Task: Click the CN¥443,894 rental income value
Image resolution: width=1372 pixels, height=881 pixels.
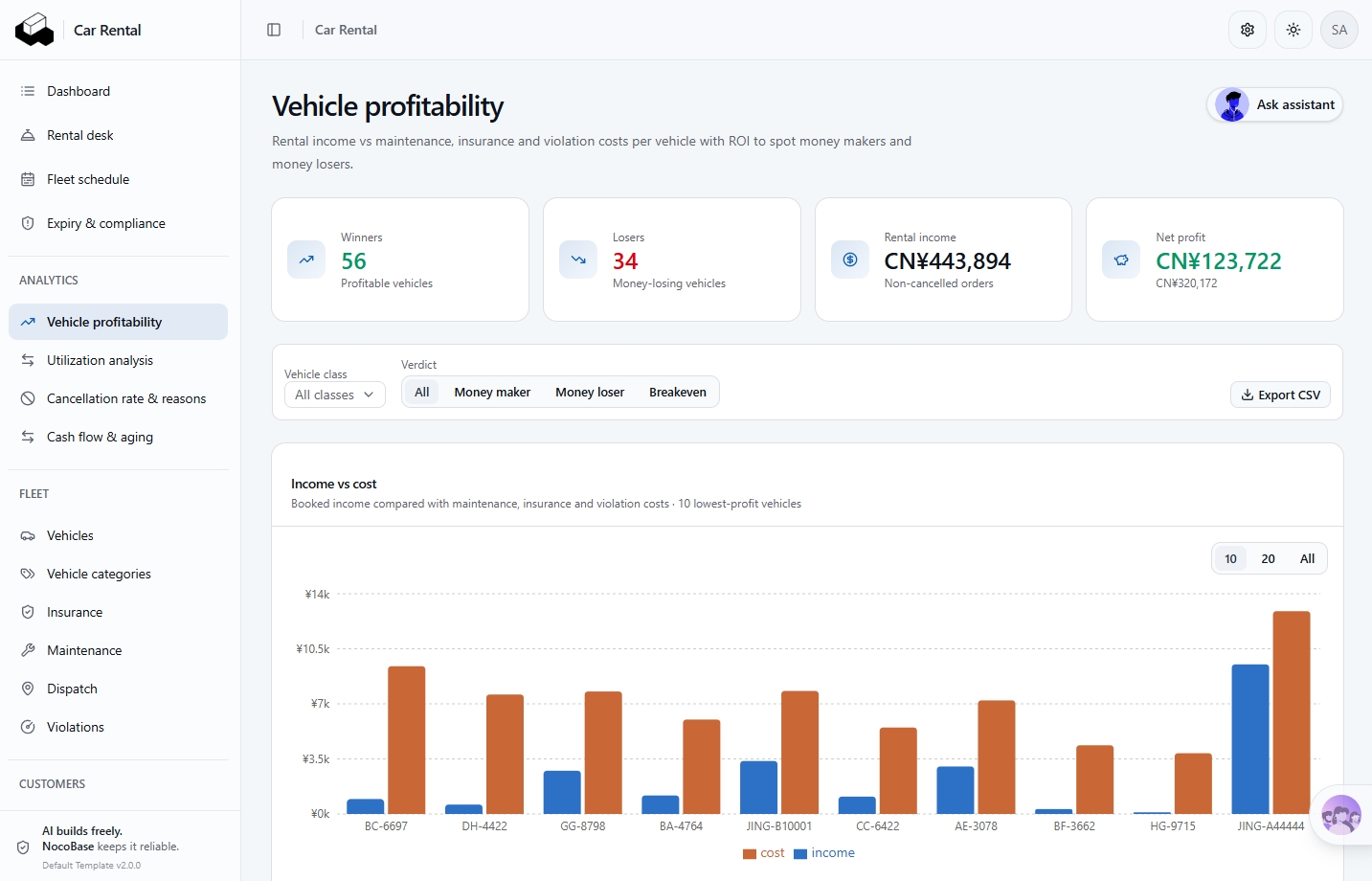Action: click(947, 261)
